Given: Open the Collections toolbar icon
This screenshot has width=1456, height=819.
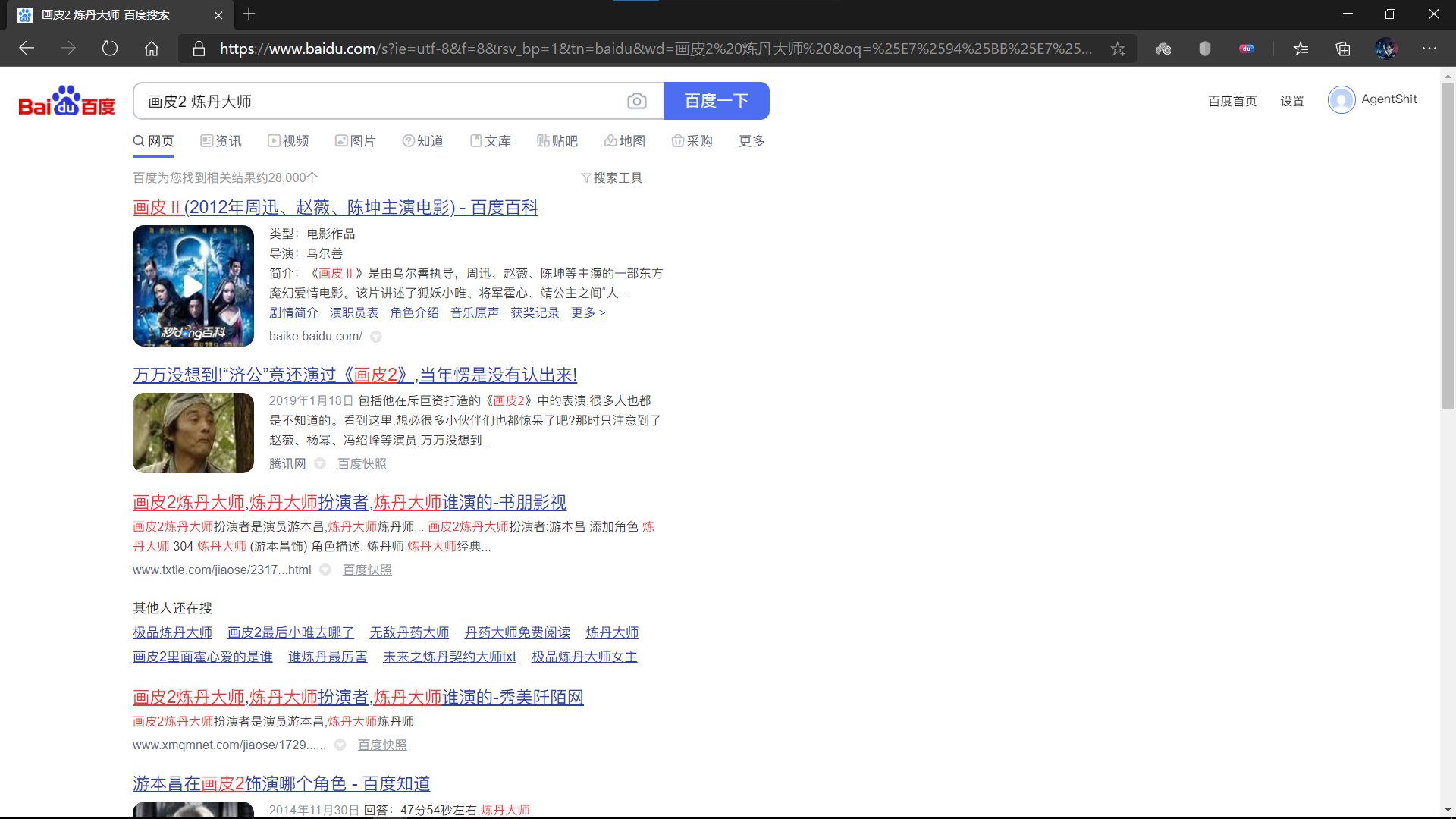Looking at the screenshot, I should click(x=1342, y=49).
